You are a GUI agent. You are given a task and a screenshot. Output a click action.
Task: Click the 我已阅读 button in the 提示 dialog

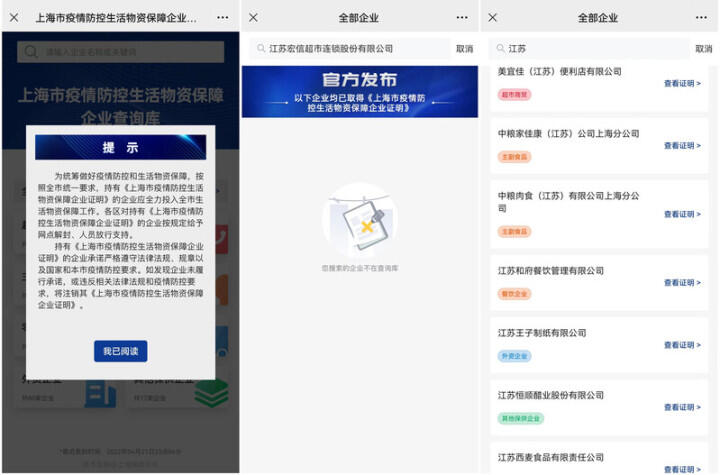pos(121,351)
